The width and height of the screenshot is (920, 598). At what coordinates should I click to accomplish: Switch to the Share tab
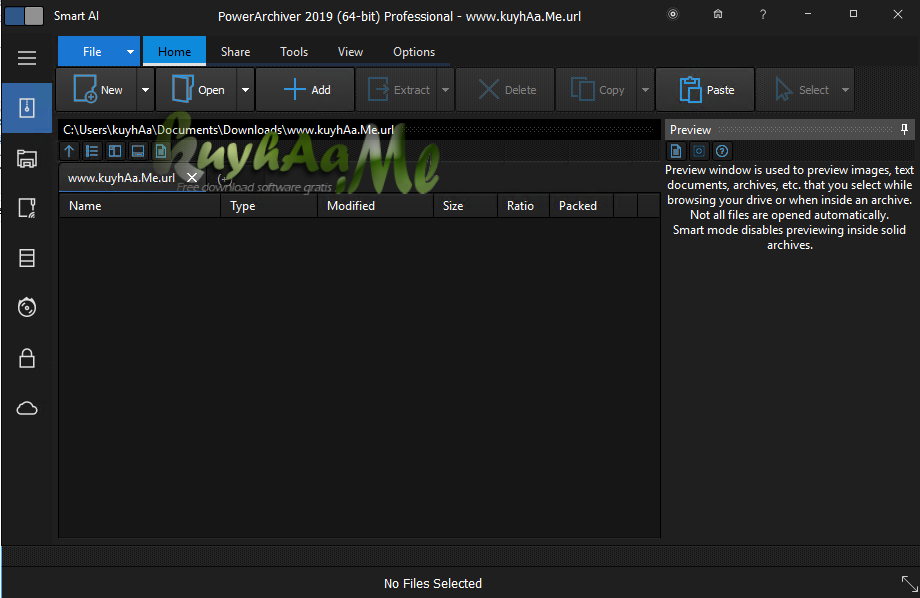[235, 52]
